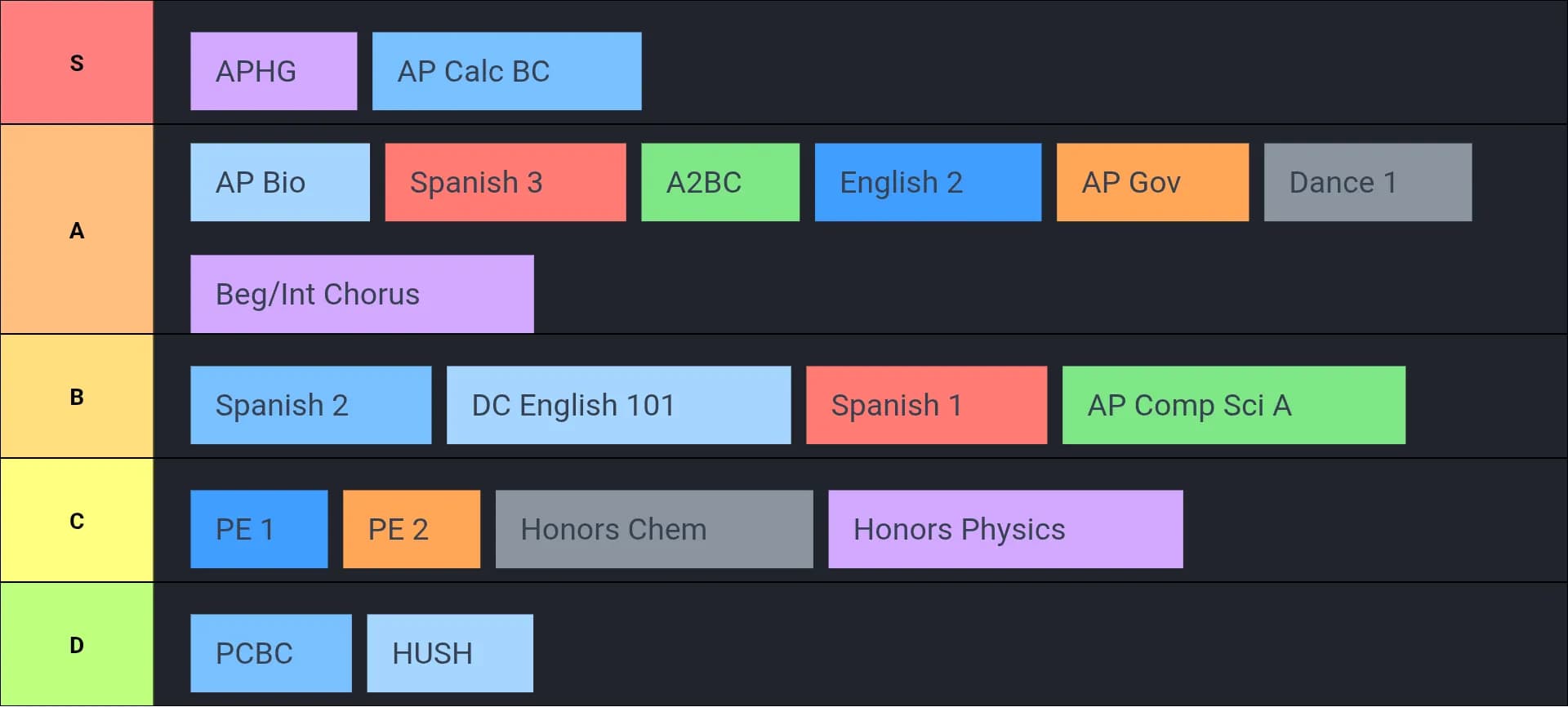Viewport: 1568px width, 707px height.
Task: Select the PCBC tile in D tier
Action: [x=270, y=653]
